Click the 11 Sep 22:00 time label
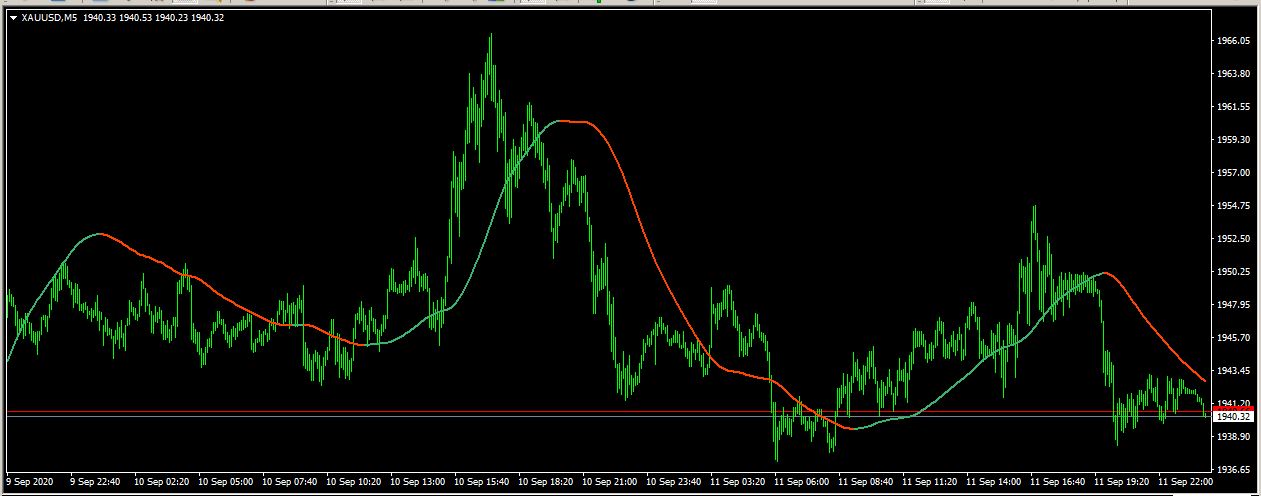The height and width of the screenshot is (496, 1261). (x=1186, y=482)
